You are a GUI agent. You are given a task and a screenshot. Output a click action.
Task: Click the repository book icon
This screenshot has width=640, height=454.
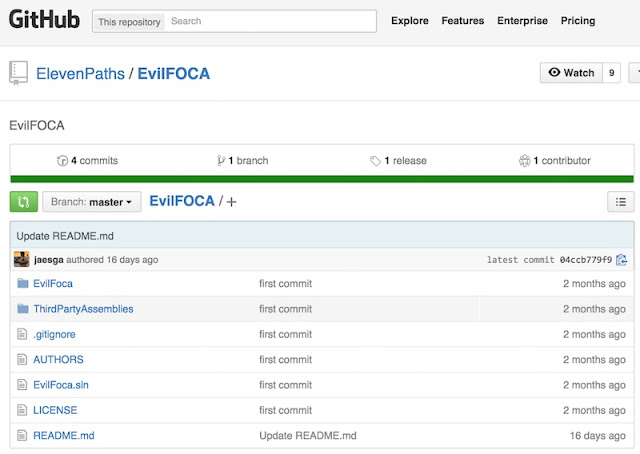pyautogui.click(x=18, y=73)
